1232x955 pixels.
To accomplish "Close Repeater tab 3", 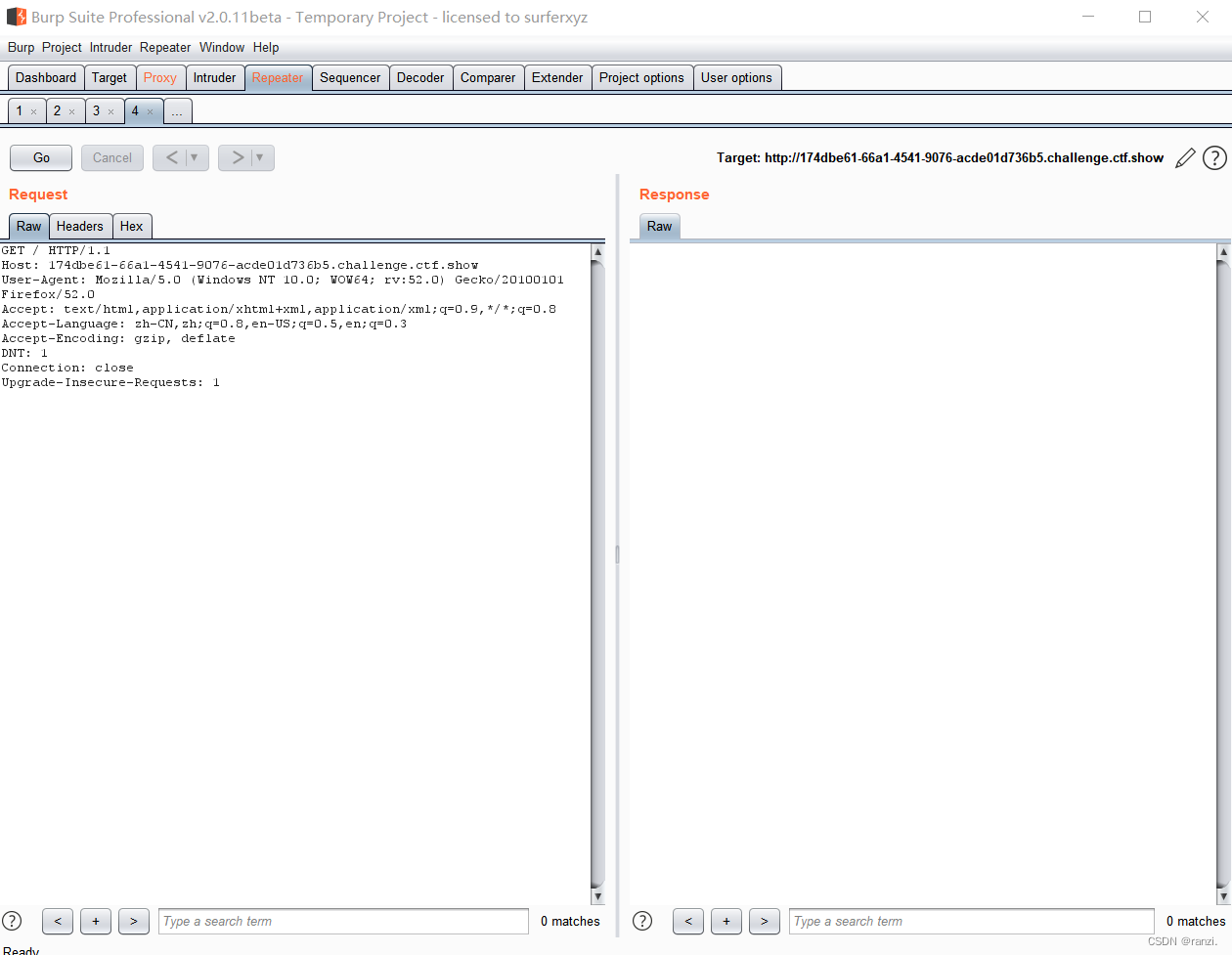I will (110, 111).
